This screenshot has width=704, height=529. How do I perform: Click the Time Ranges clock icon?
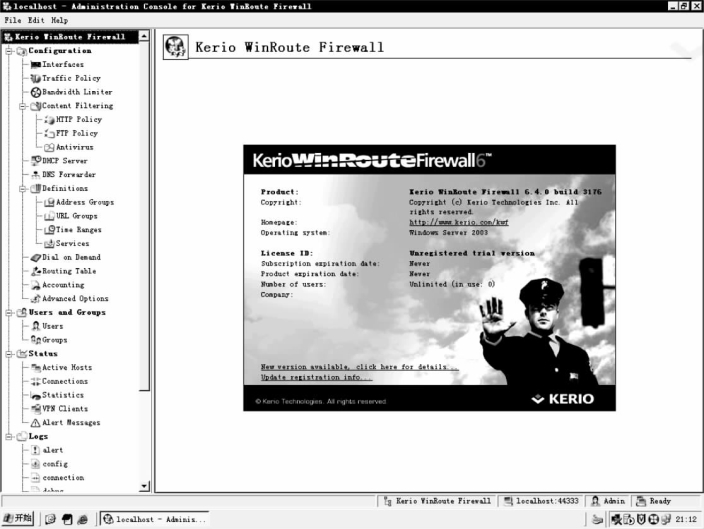click(x=49, y=230)
